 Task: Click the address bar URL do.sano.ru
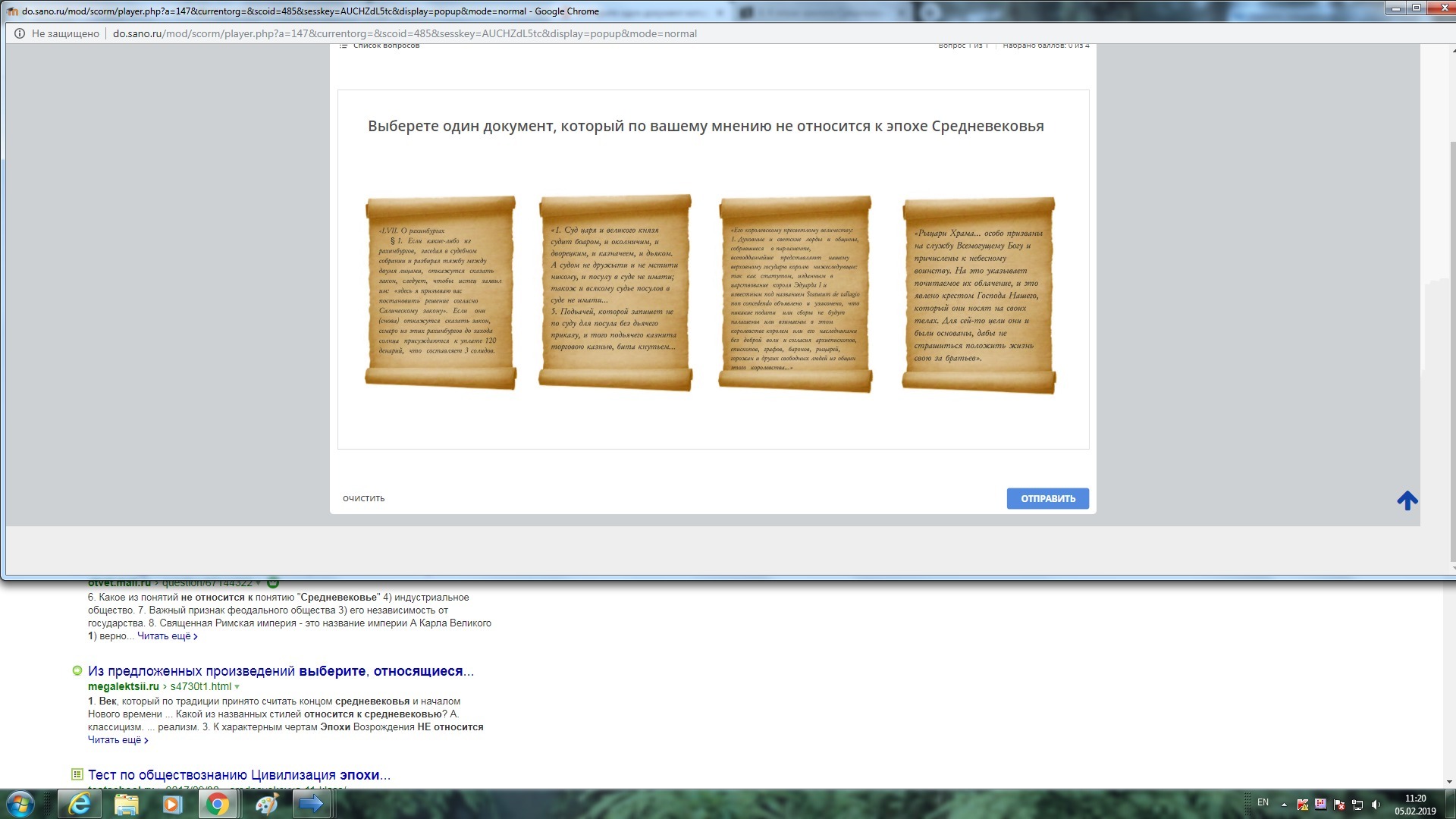[404, 33]
